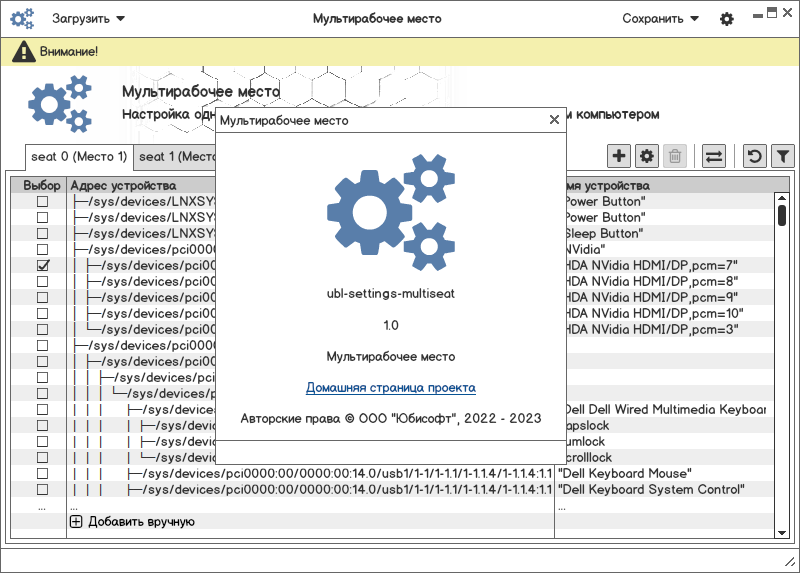Click the Выбор column header
Screen dimensions: 800x573
[x=42, y=186]
